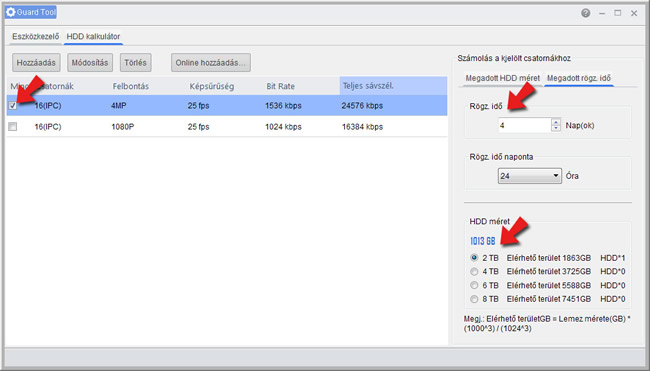Click the HDD*1 count label
650x371 pixels.
pyautogui.click(x=613, y=258)
